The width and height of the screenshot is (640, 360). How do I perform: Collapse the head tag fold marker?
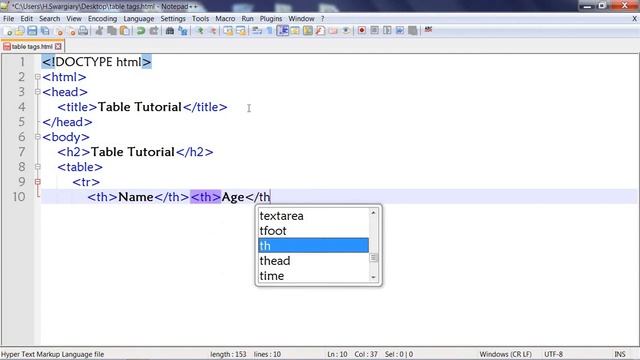38,92
